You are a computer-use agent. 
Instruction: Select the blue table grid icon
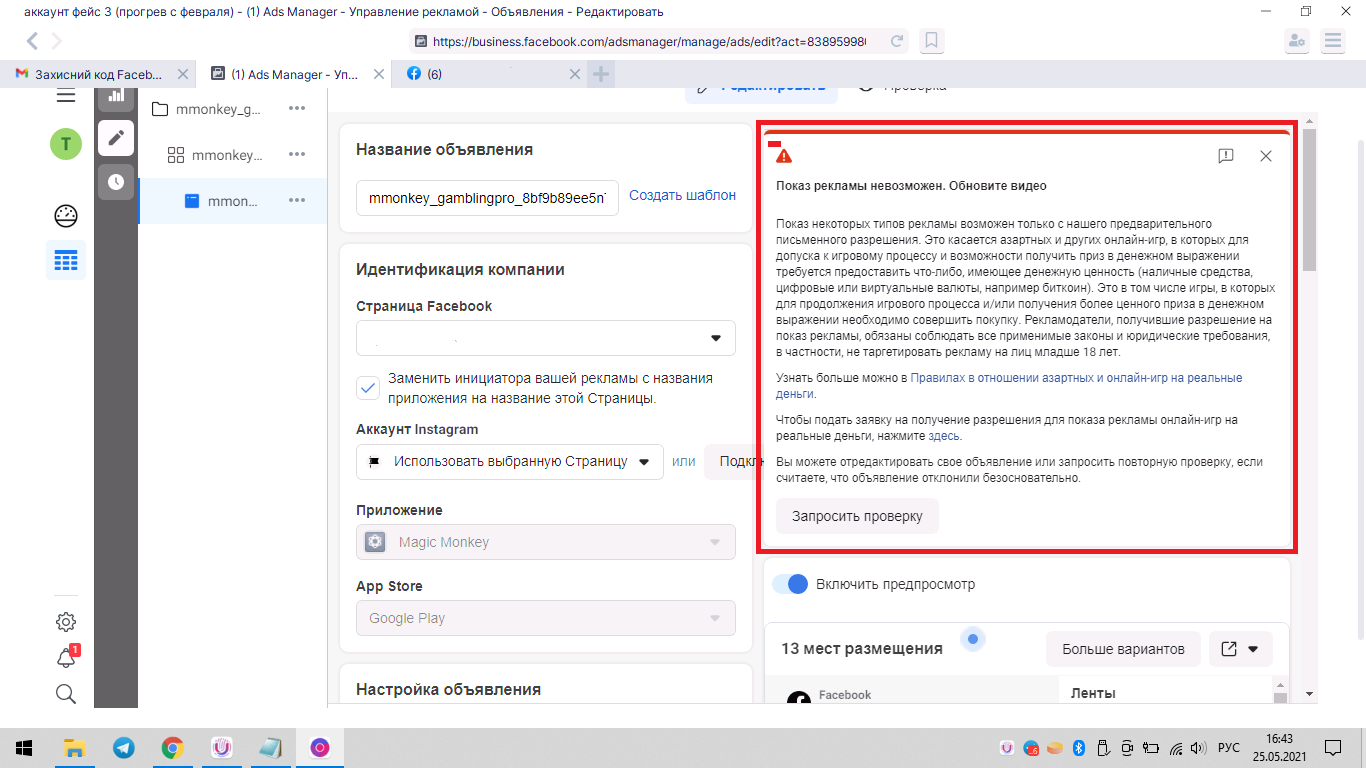(66, 261)
